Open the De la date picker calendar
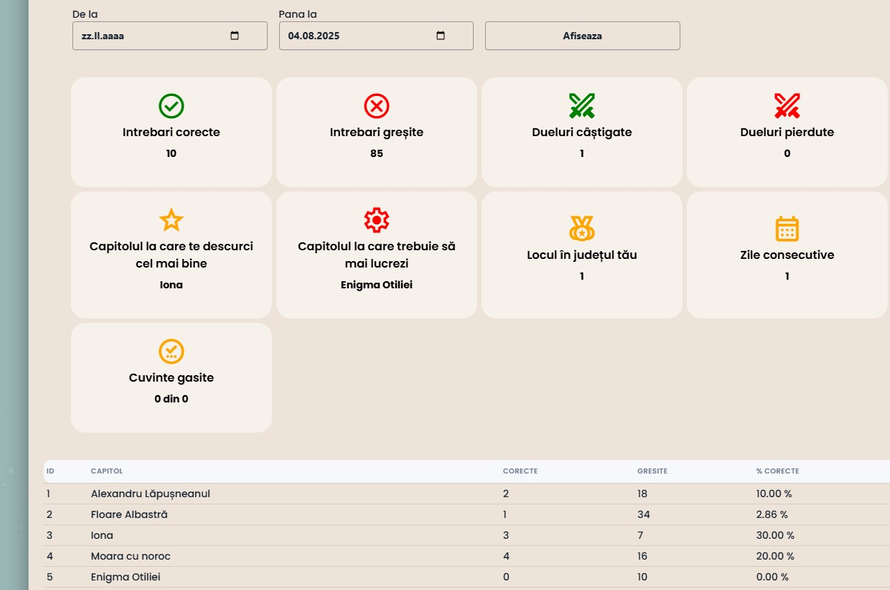This screenshot has width=890, height=590. [235, 36]
